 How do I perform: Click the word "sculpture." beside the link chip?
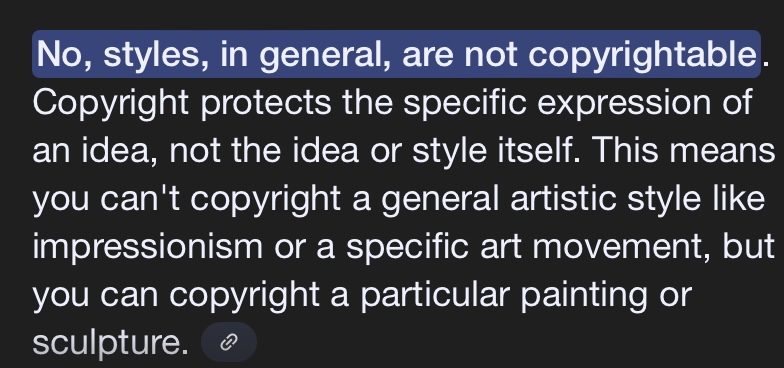click(110, 343)
